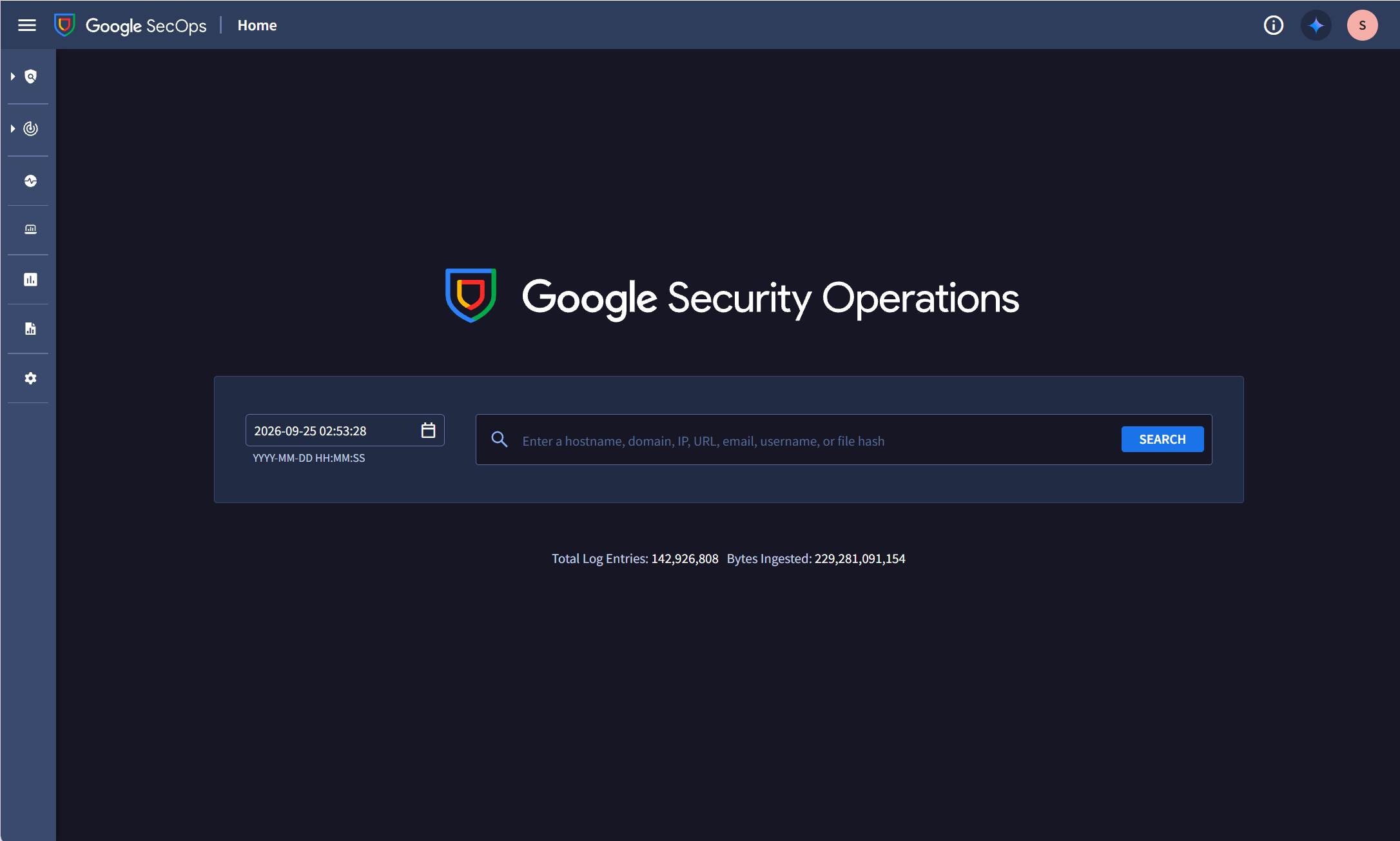Open the laptop chart sidebar icon
The image size is (1400, 841).
click(30, 230)
